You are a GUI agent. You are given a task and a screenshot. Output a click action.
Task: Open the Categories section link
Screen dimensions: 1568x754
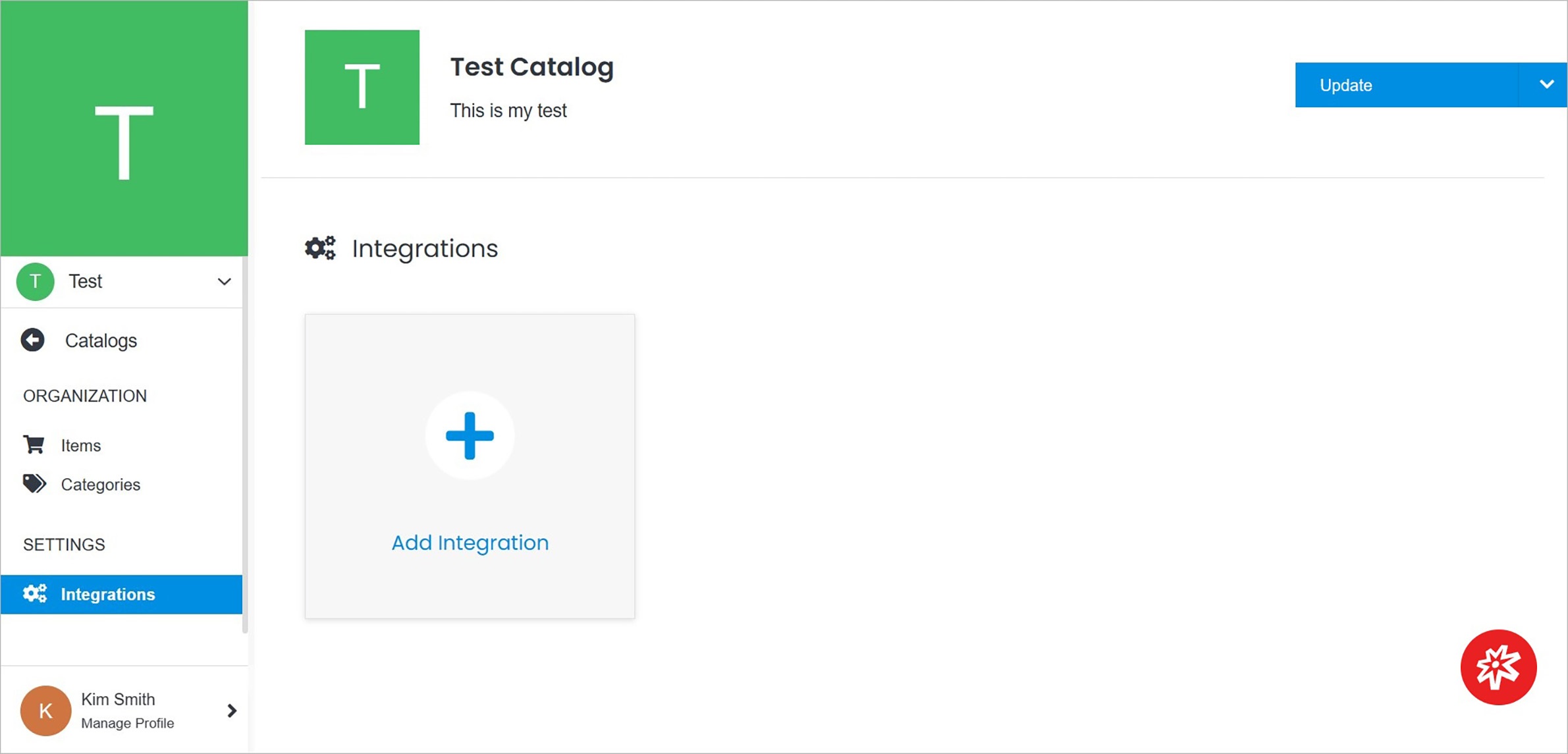click(x=99, y=484)
